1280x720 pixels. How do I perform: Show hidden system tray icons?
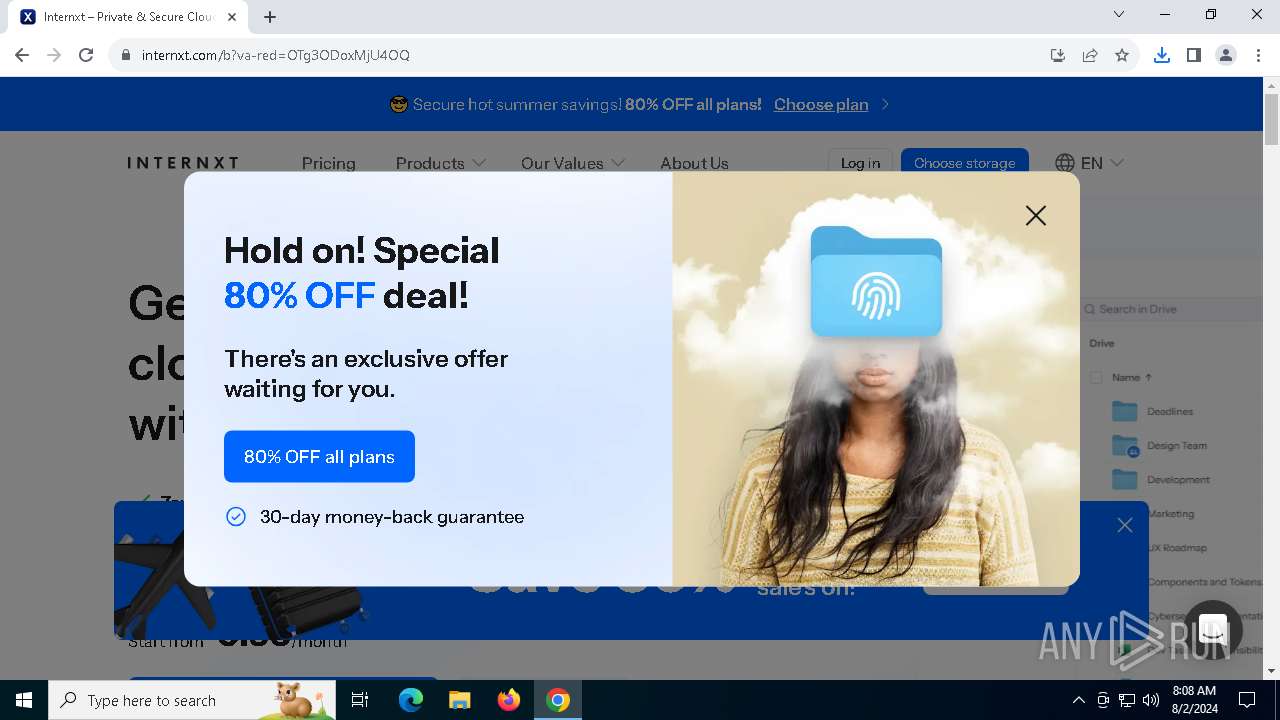[1078, 700]
